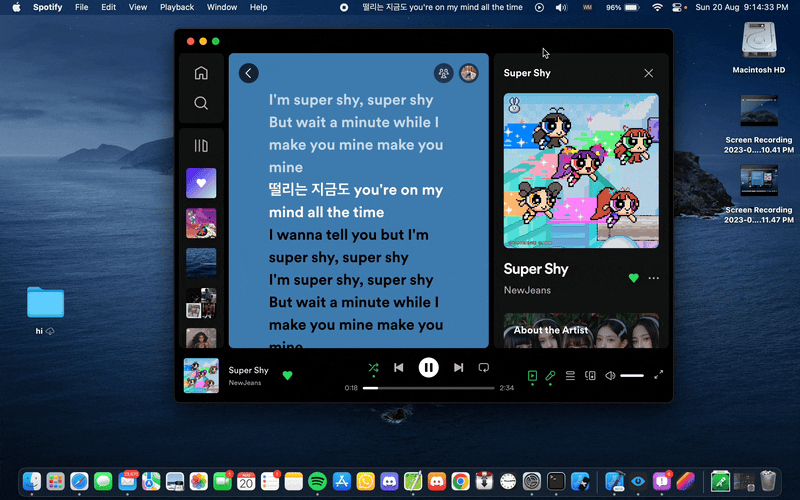Image resolution: width=800 pixels, height=500 pixels.
Task: Open the App Store from the Dock
Action: point(341,481)
